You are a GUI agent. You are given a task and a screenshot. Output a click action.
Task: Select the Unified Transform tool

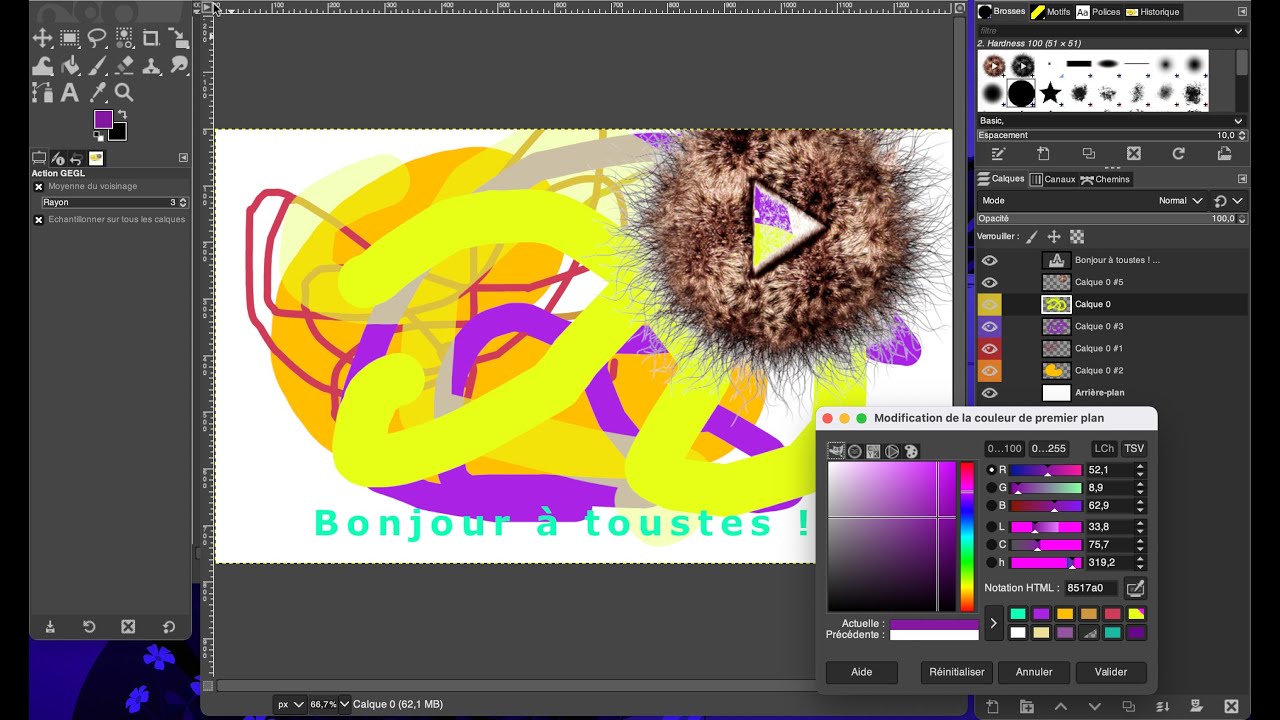tap(179, 39)
